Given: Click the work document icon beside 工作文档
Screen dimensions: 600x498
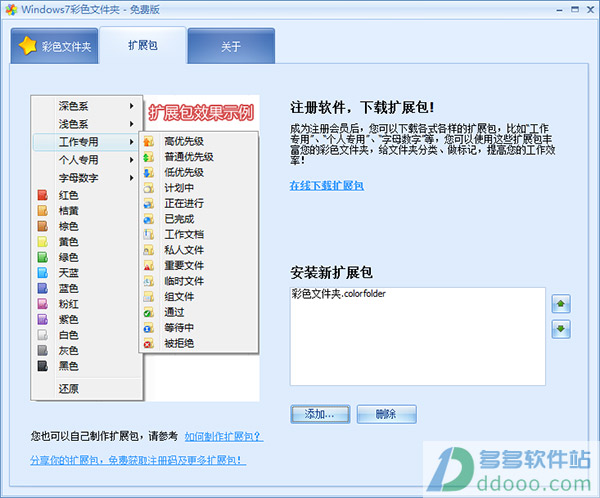Looking at the screenshot, I should tap(148, 234).
